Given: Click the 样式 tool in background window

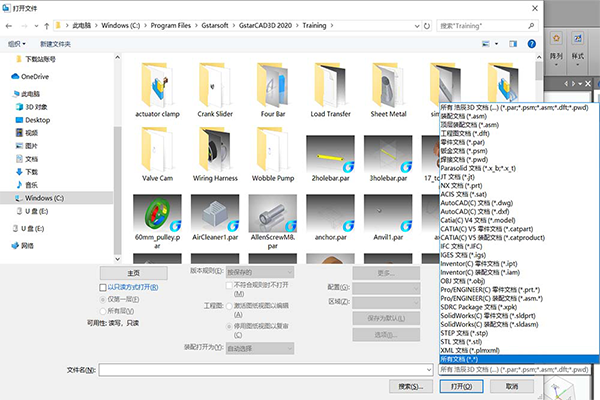Looking at the screenshot, I should [578, 49].
